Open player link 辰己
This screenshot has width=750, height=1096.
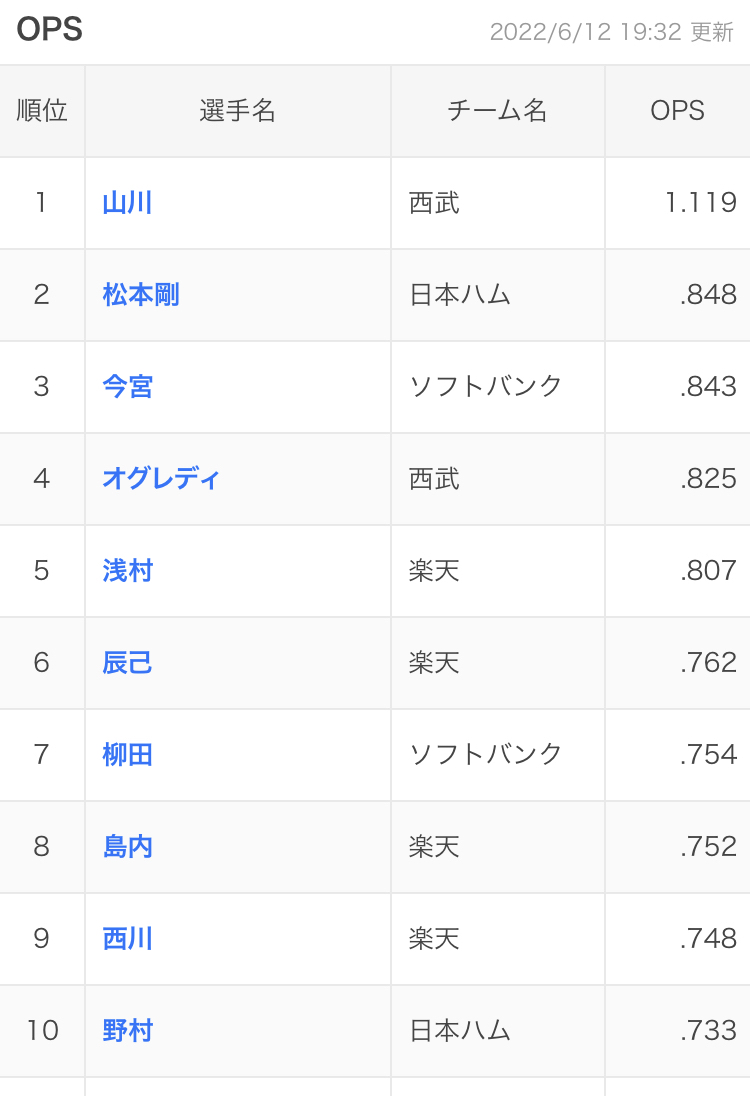point(127,663)
